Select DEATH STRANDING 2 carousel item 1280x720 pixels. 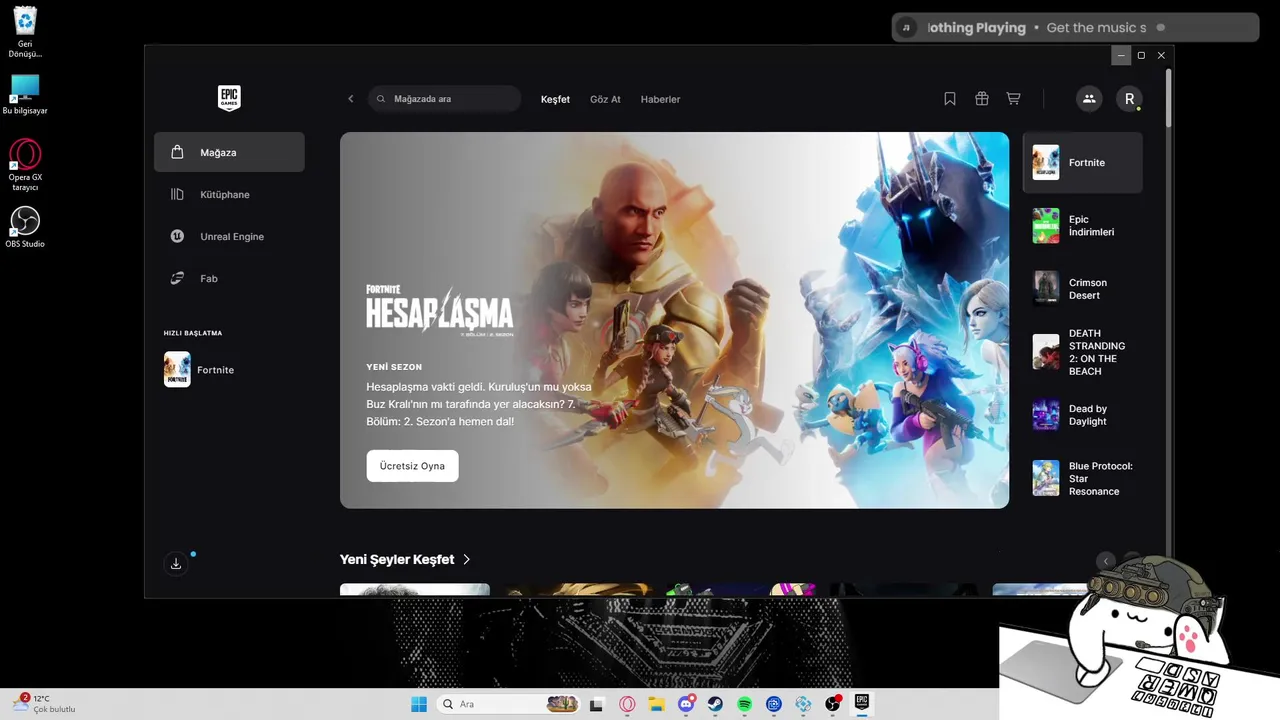tap(1082, 352)
